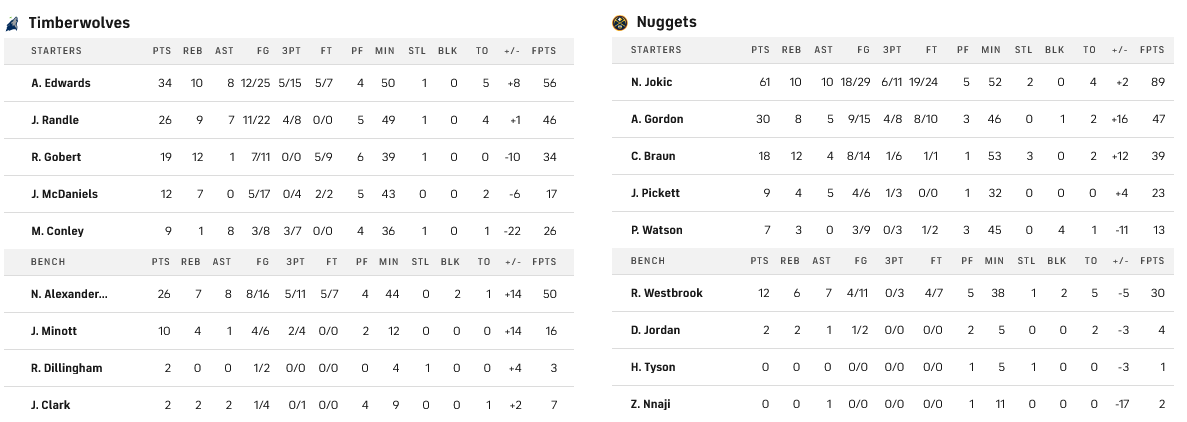Click the Nuggets team logo icon
The height and width of the screenshot is (422, 1187).
[x=620, y=22]
